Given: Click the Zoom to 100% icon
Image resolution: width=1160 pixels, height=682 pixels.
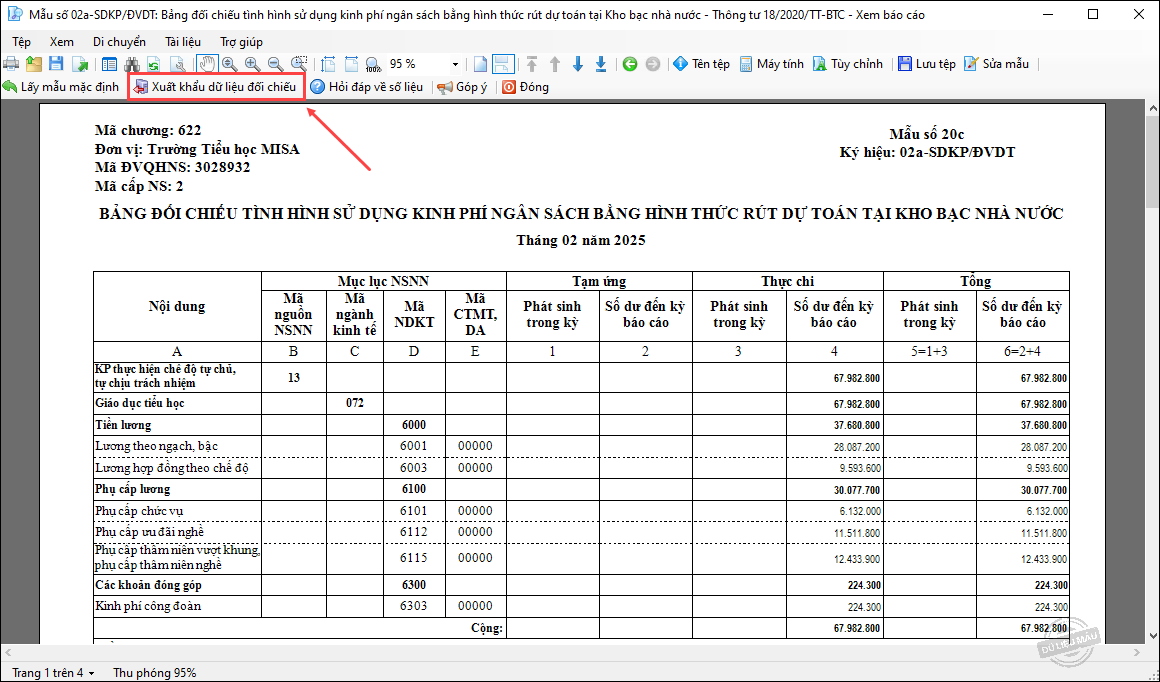Looking at the screenshot, I should pos(373,64).
